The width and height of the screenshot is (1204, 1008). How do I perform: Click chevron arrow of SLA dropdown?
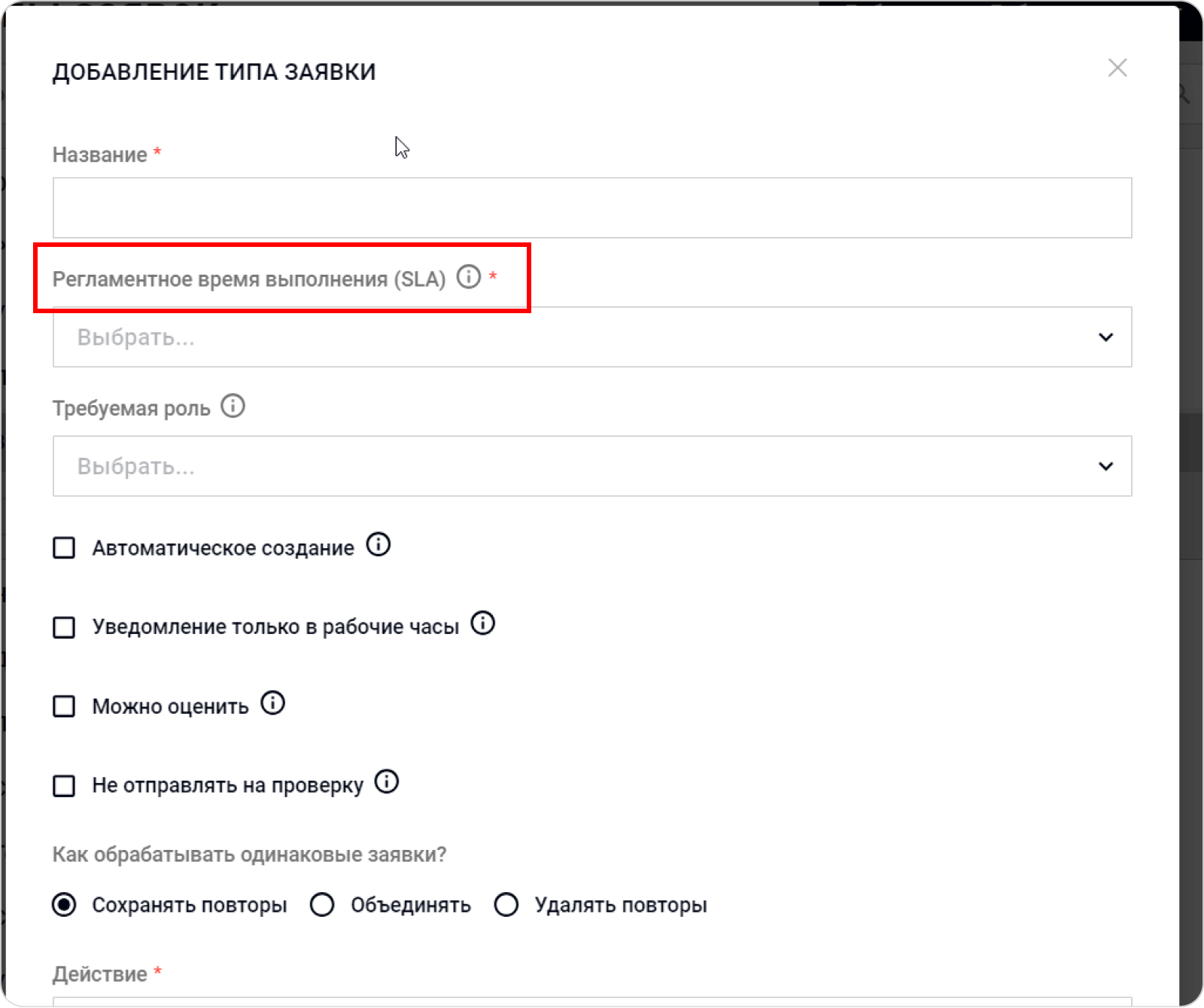pos(1105,337)
